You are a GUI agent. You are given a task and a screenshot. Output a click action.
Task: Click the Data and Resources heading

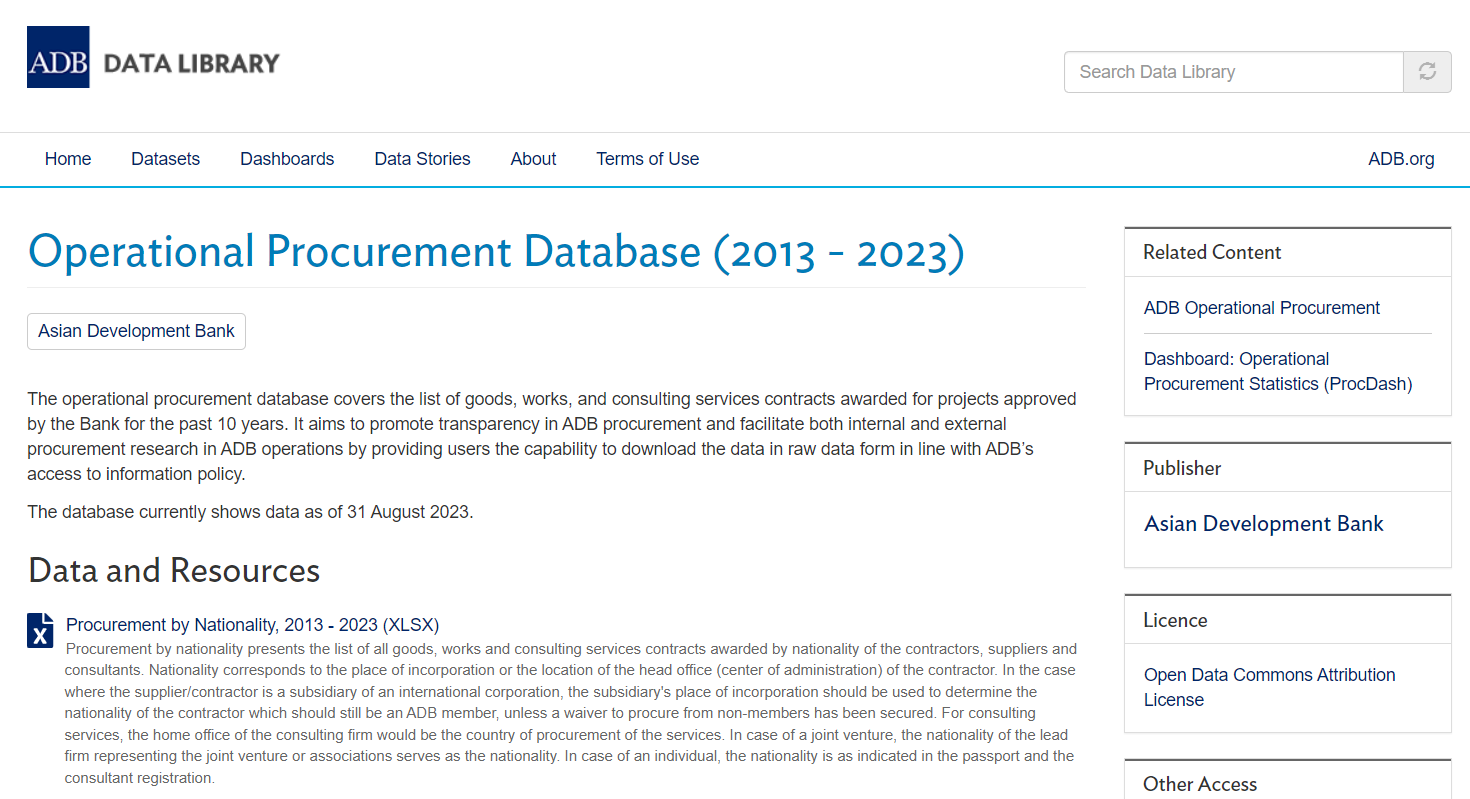click(x=174, y=570)
